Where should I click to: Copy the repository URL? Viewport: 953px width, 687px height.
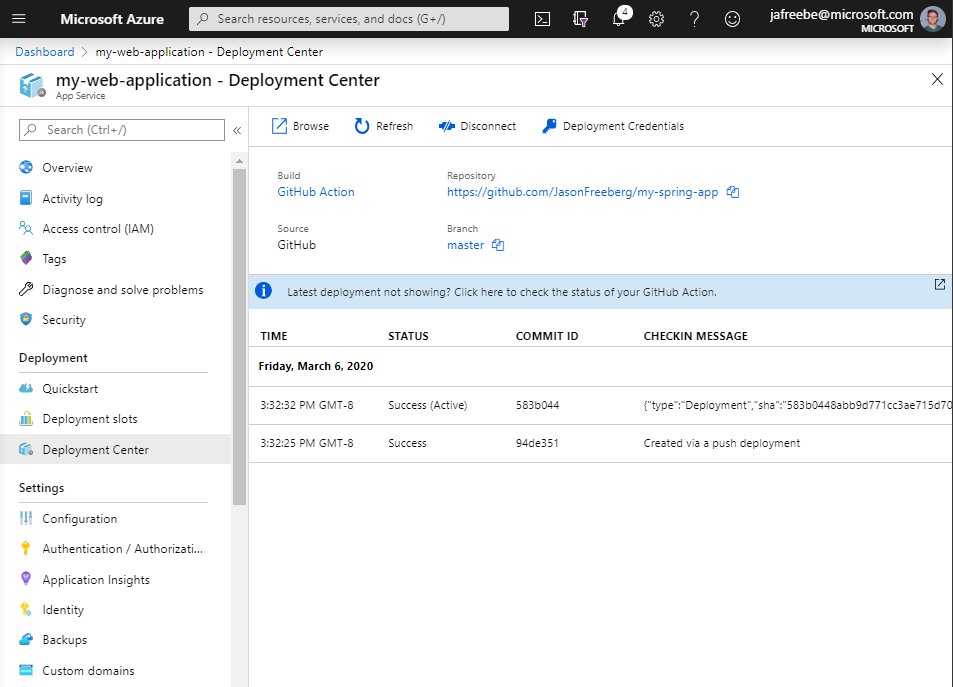[733, 192]
